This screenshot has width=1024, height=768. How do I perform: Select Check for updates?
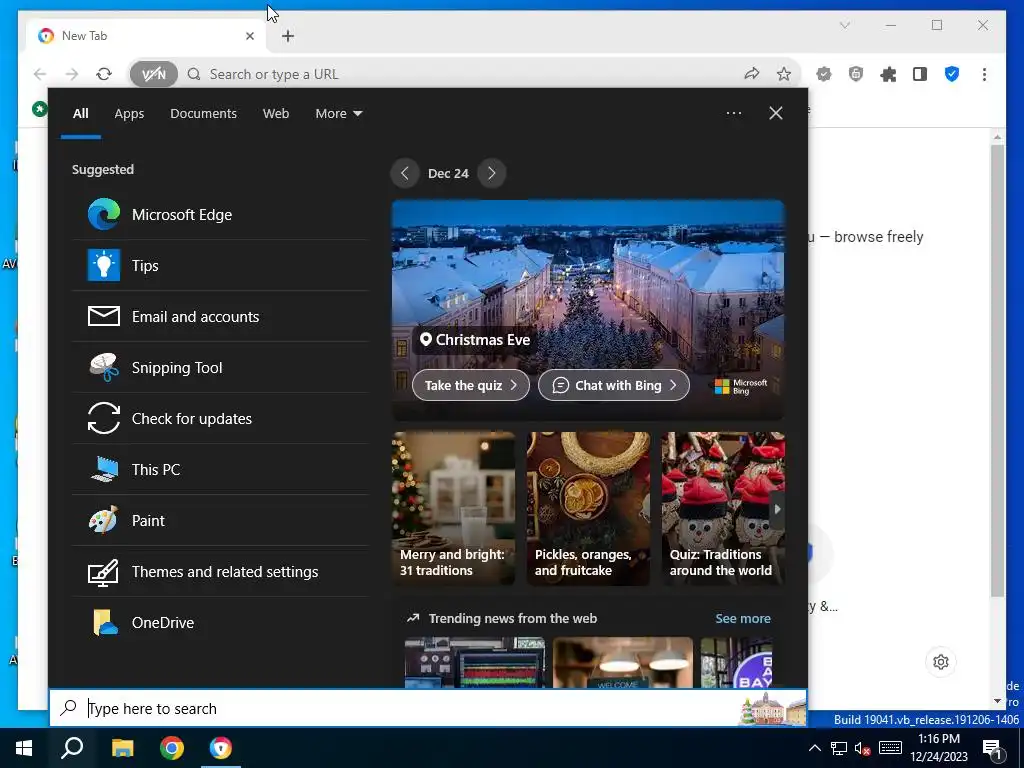(220, 419)
